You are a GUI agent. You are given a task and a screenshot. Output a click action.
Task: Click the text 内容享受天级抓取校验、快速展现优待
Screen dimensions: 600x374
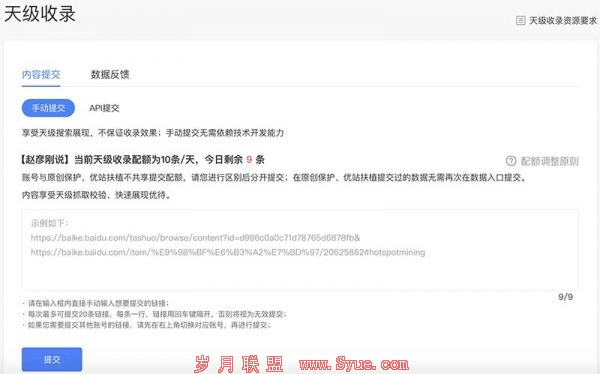[x=96, y=195]
